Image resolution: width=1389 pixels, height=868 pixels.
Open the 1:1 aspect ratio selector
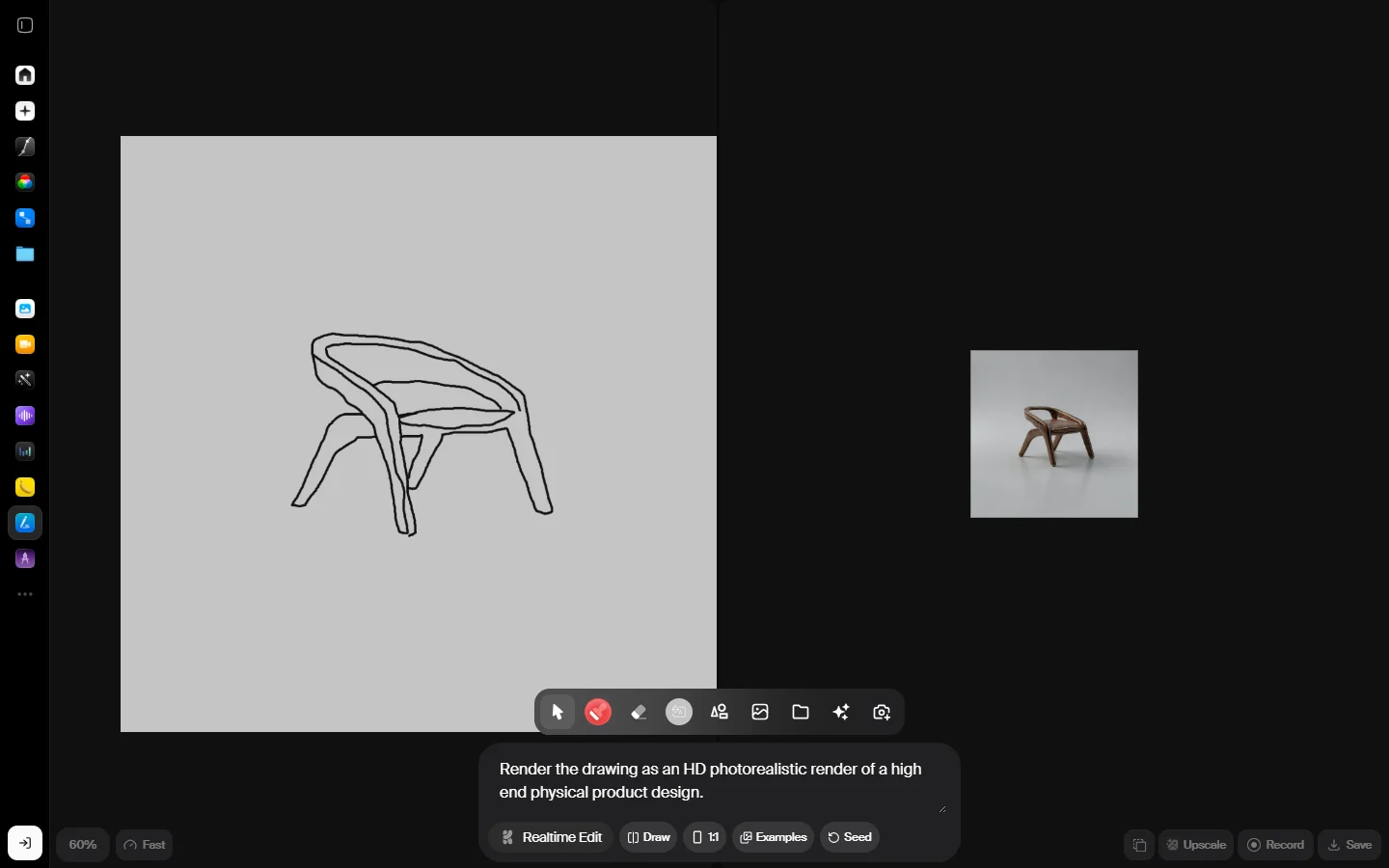pos(705,837)
